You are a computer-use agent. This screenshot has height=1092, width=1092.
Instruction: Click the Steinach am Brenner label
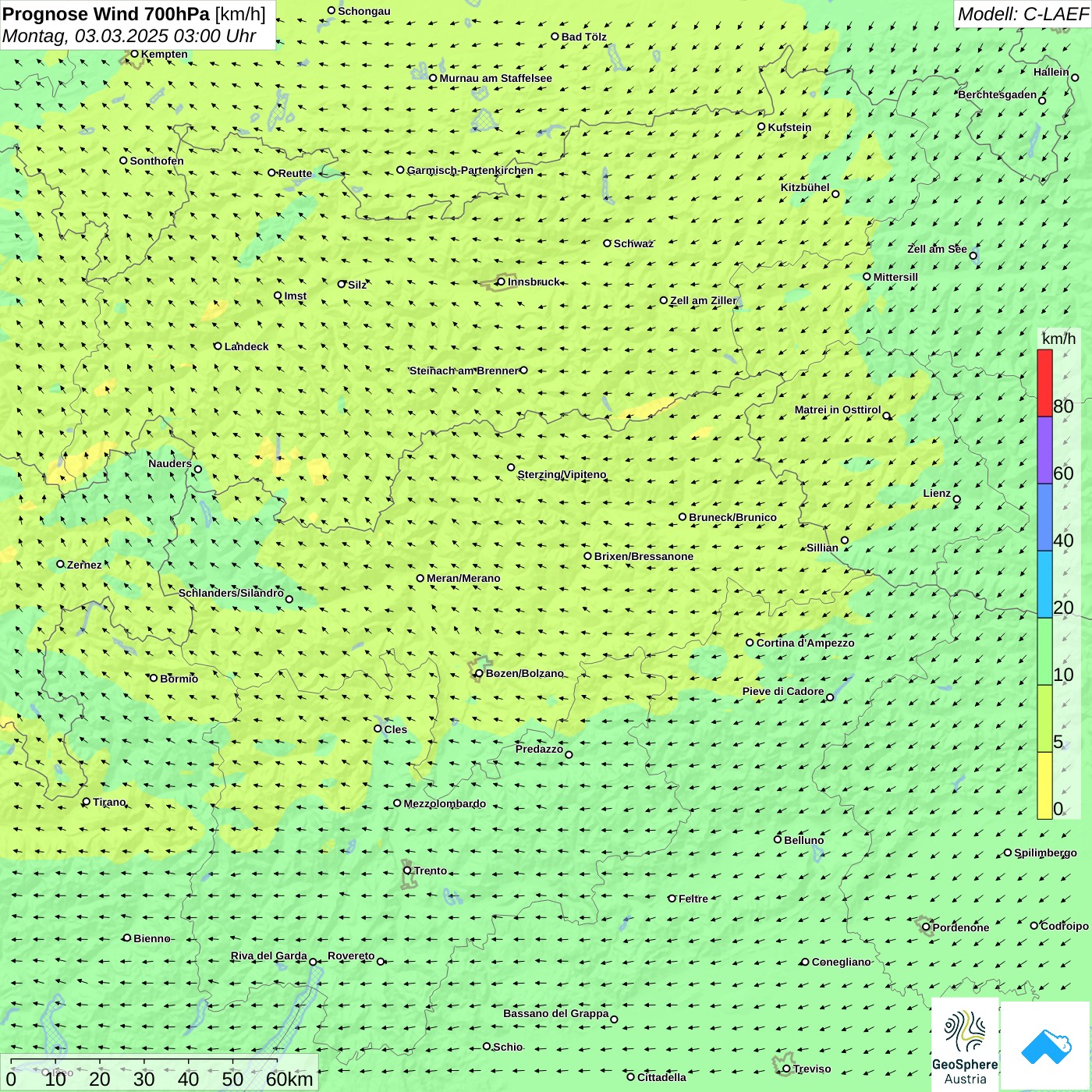(463, 370)
